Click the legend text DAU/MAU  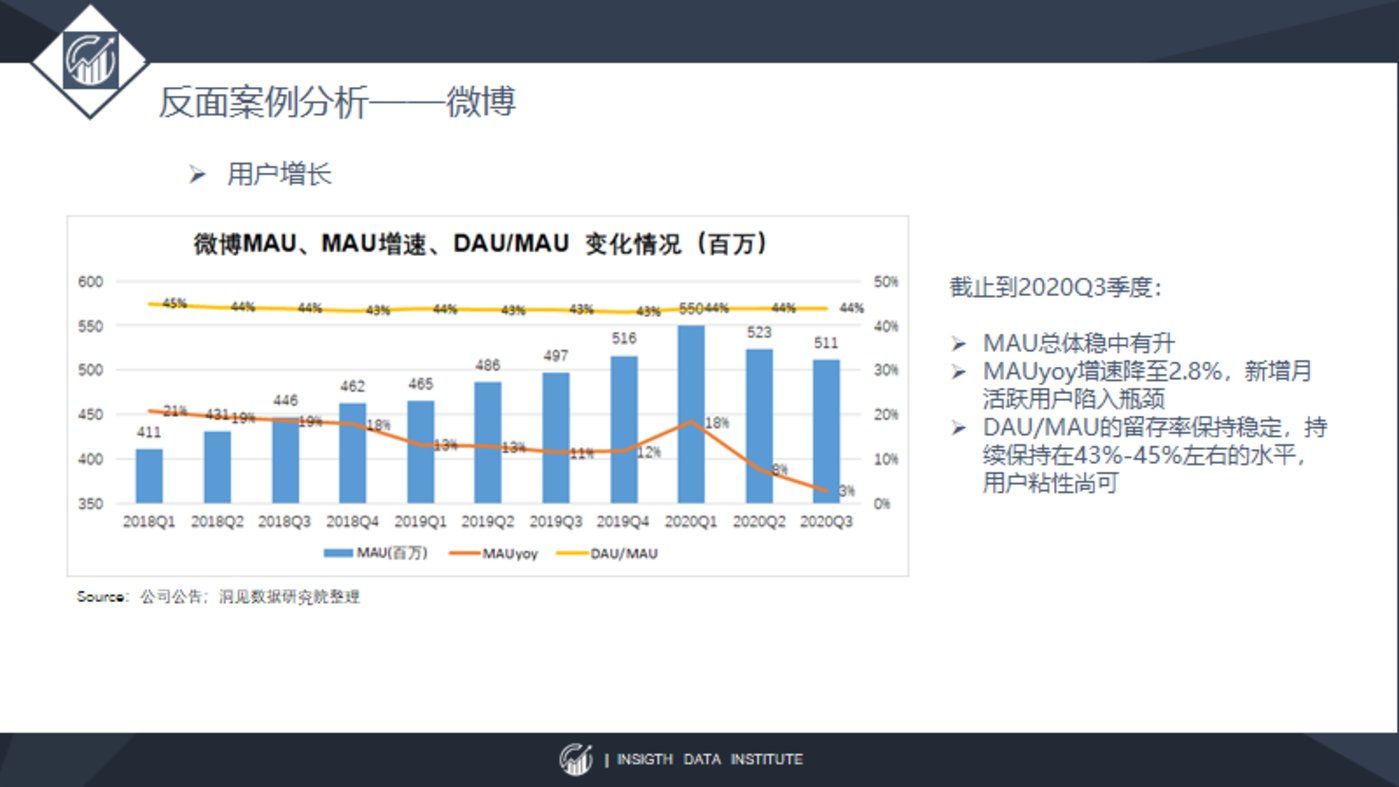coord(625,552)
